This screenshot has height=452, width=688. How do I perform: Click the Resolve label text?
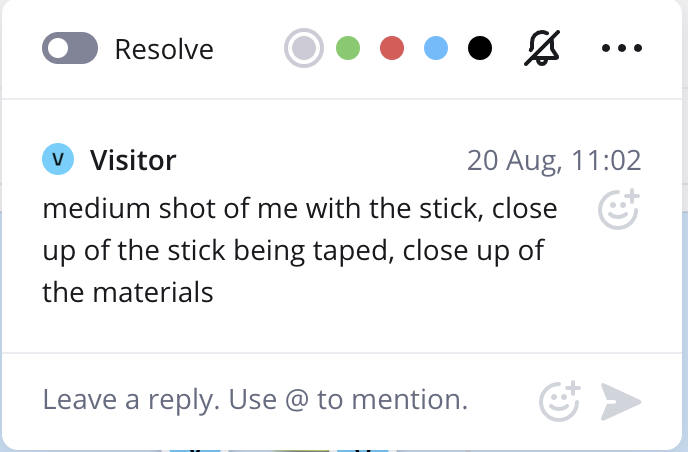(x=164, y=49)
